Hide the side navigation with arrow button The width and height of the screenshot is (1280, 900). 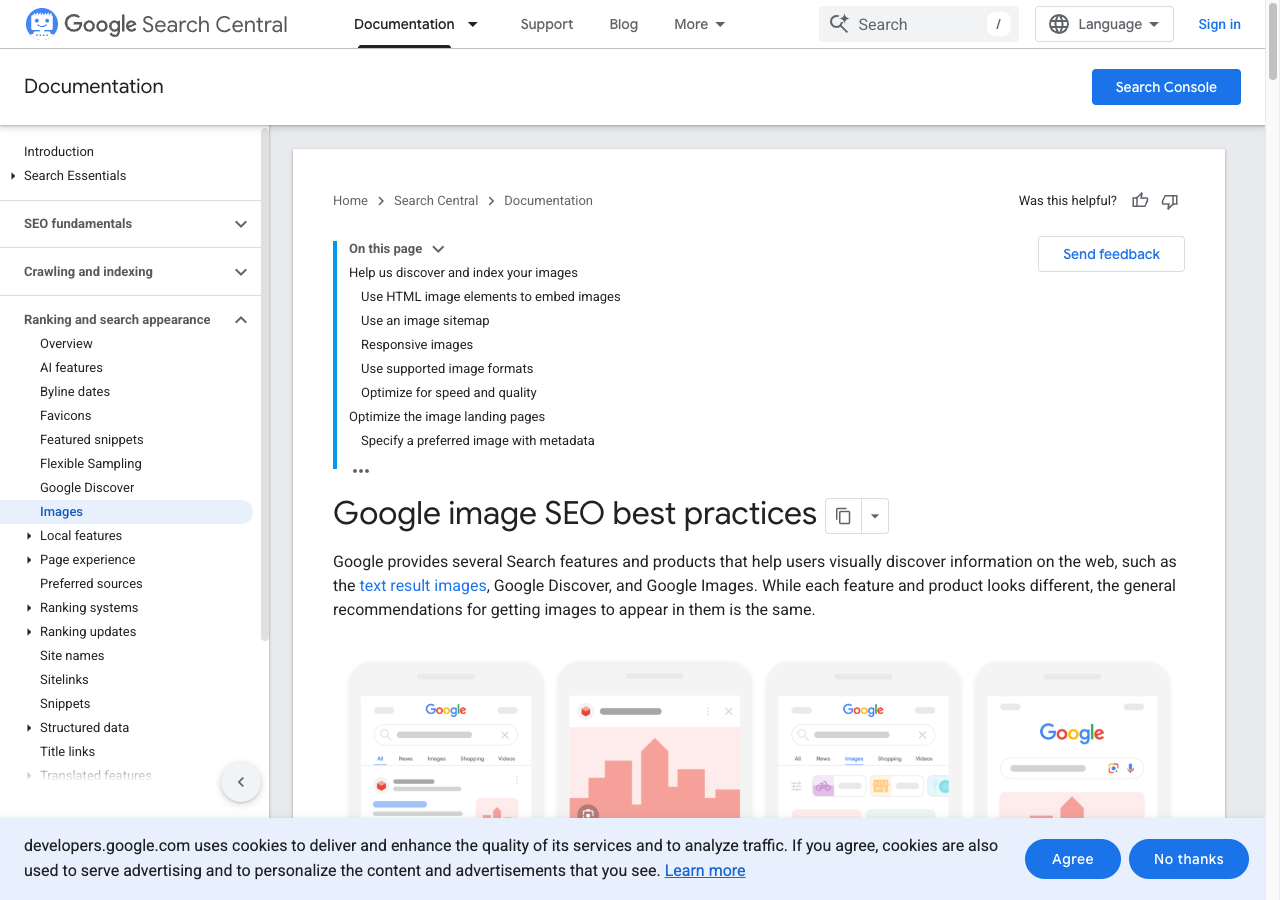click(x=241, y=782)
